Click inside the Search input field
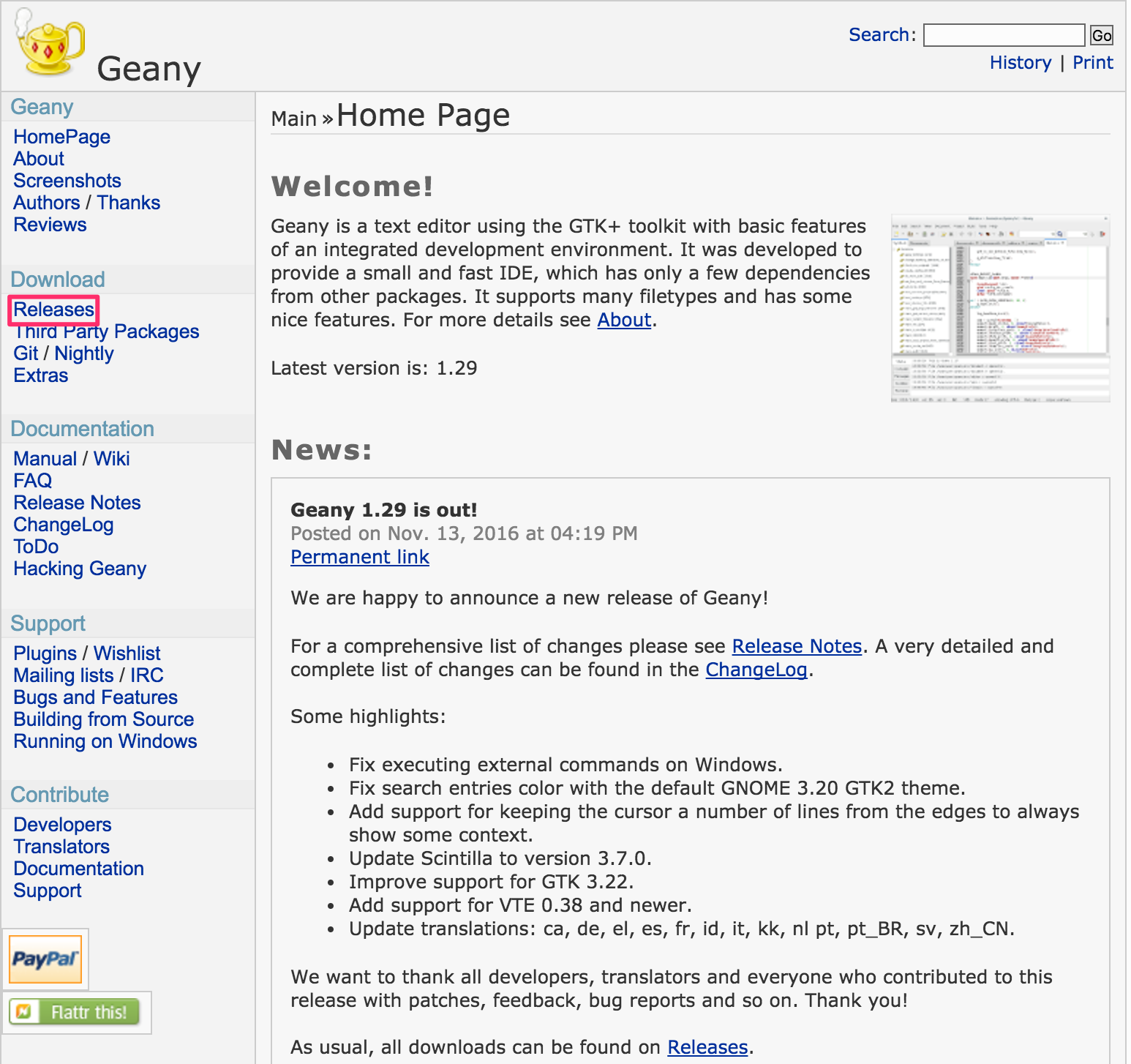Screen dimensions: 1131x1064 [1003, 35]
